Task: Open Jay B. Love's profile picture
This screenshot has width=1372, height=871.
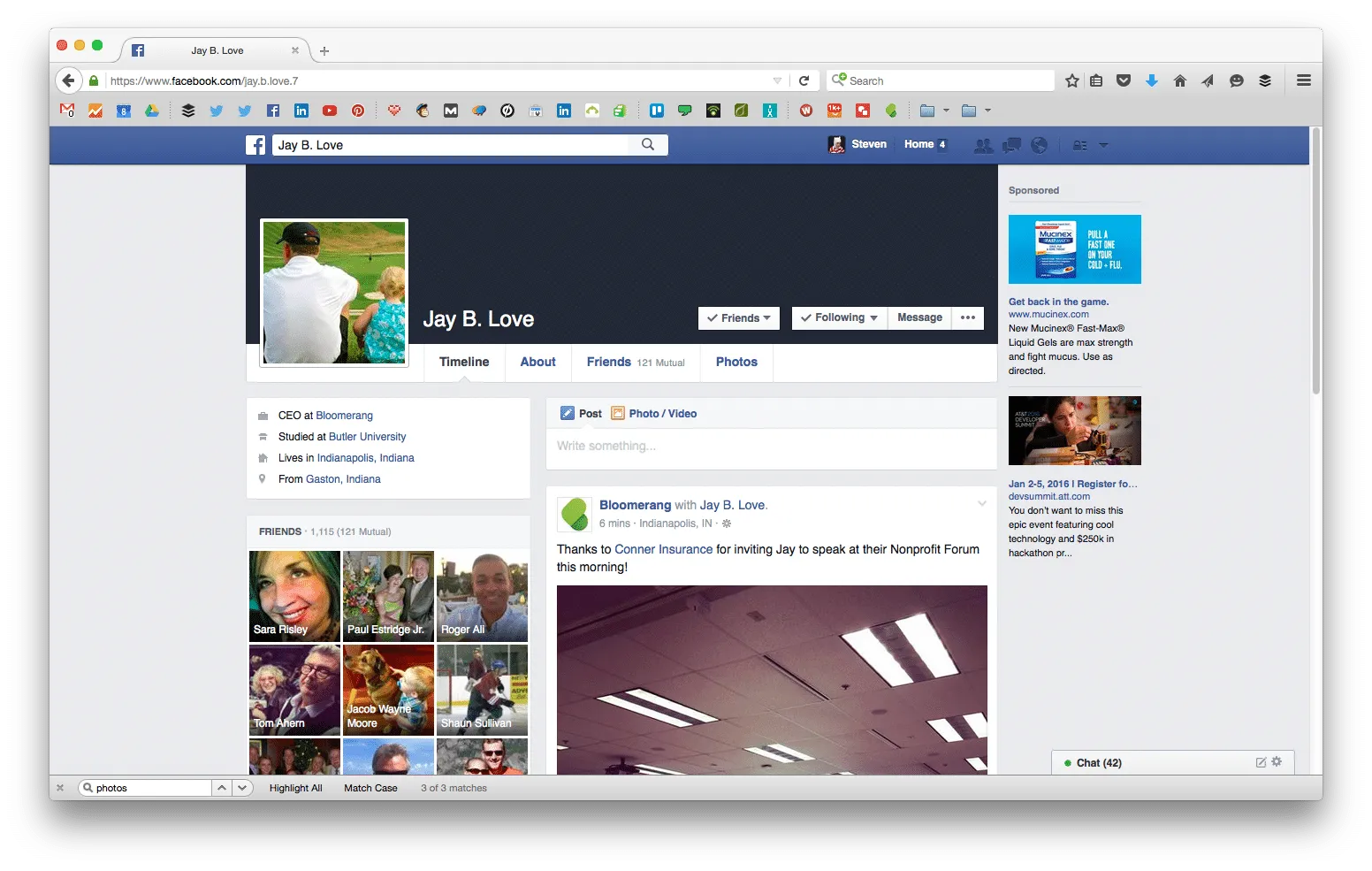Action: click(x=334, y=293)
